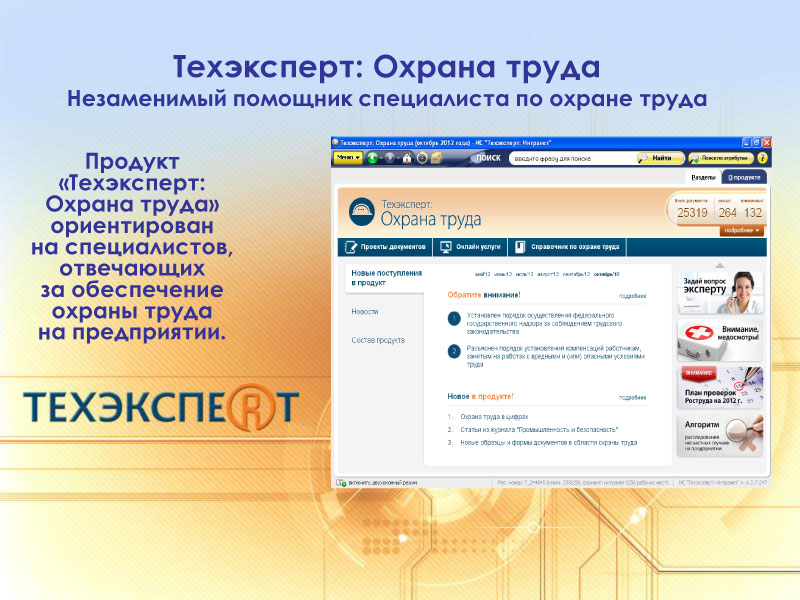The width and height of the screenshot is (800, 600).
Task: Open Новые образцы и формы документов link
Action: tap(548, 443)
